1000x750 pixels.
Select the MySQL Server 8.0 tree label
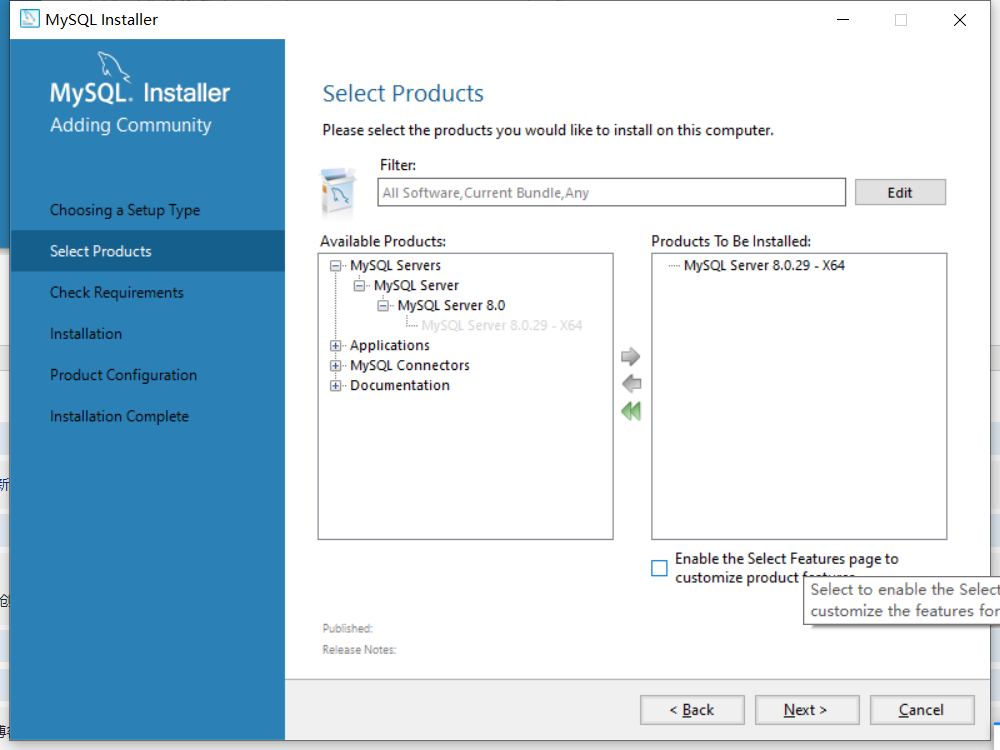coord(452,305)
